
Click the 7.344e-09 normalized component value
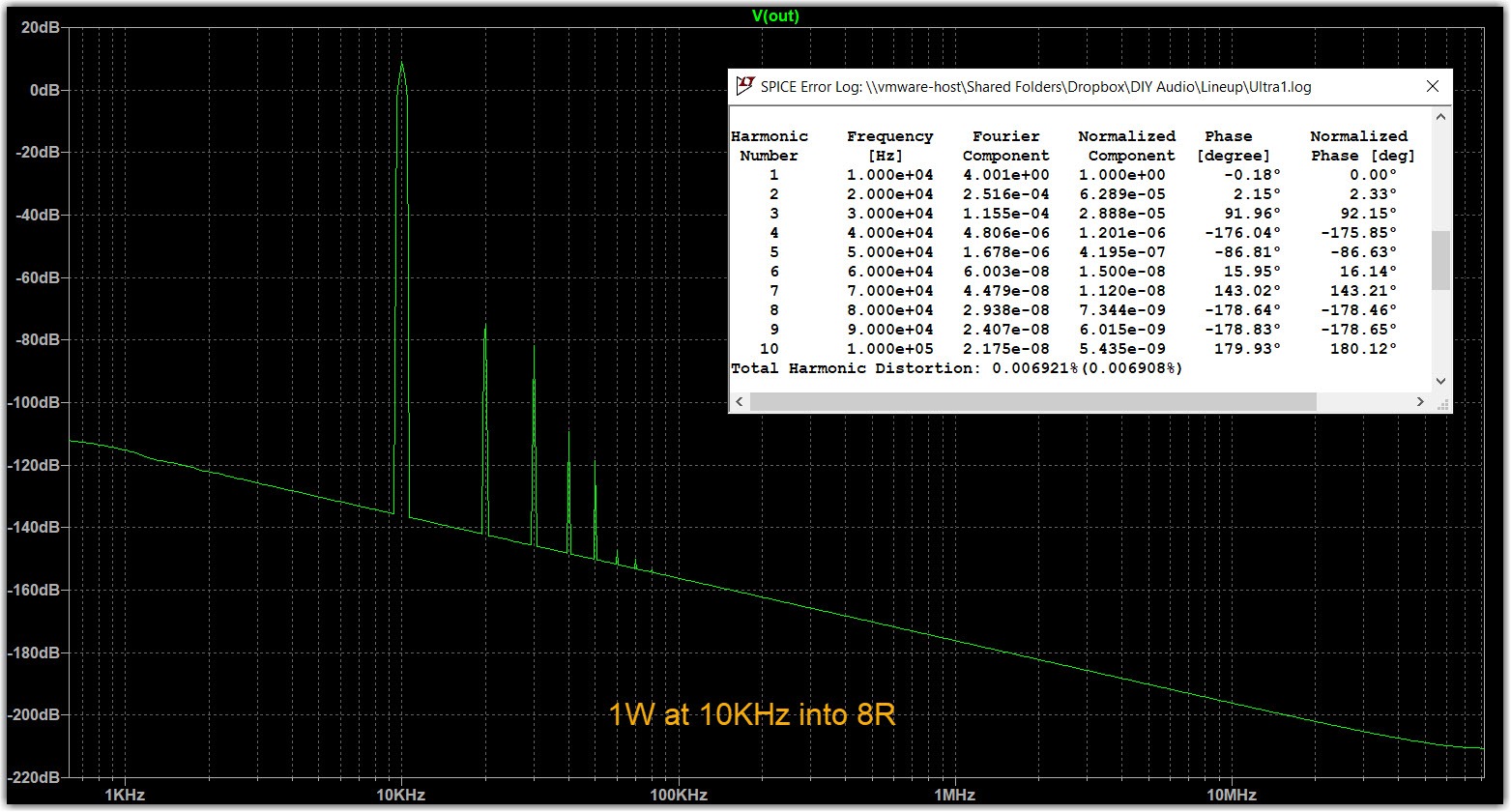pyautogui.click(x=1121, y=310)
